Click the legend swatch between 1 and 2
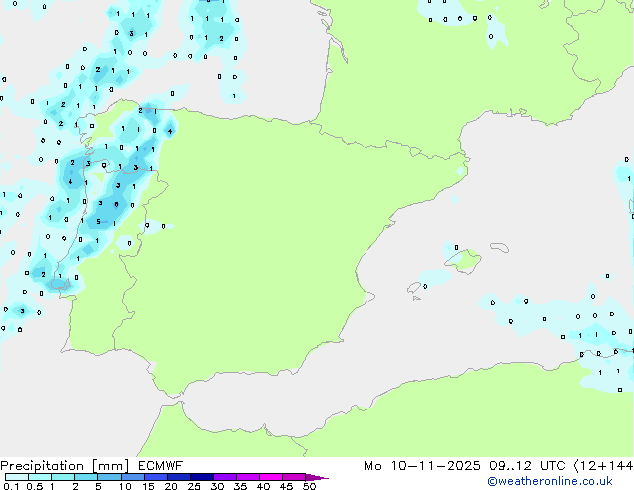Viewport: 634px width, 490px height. pos(63,477)
